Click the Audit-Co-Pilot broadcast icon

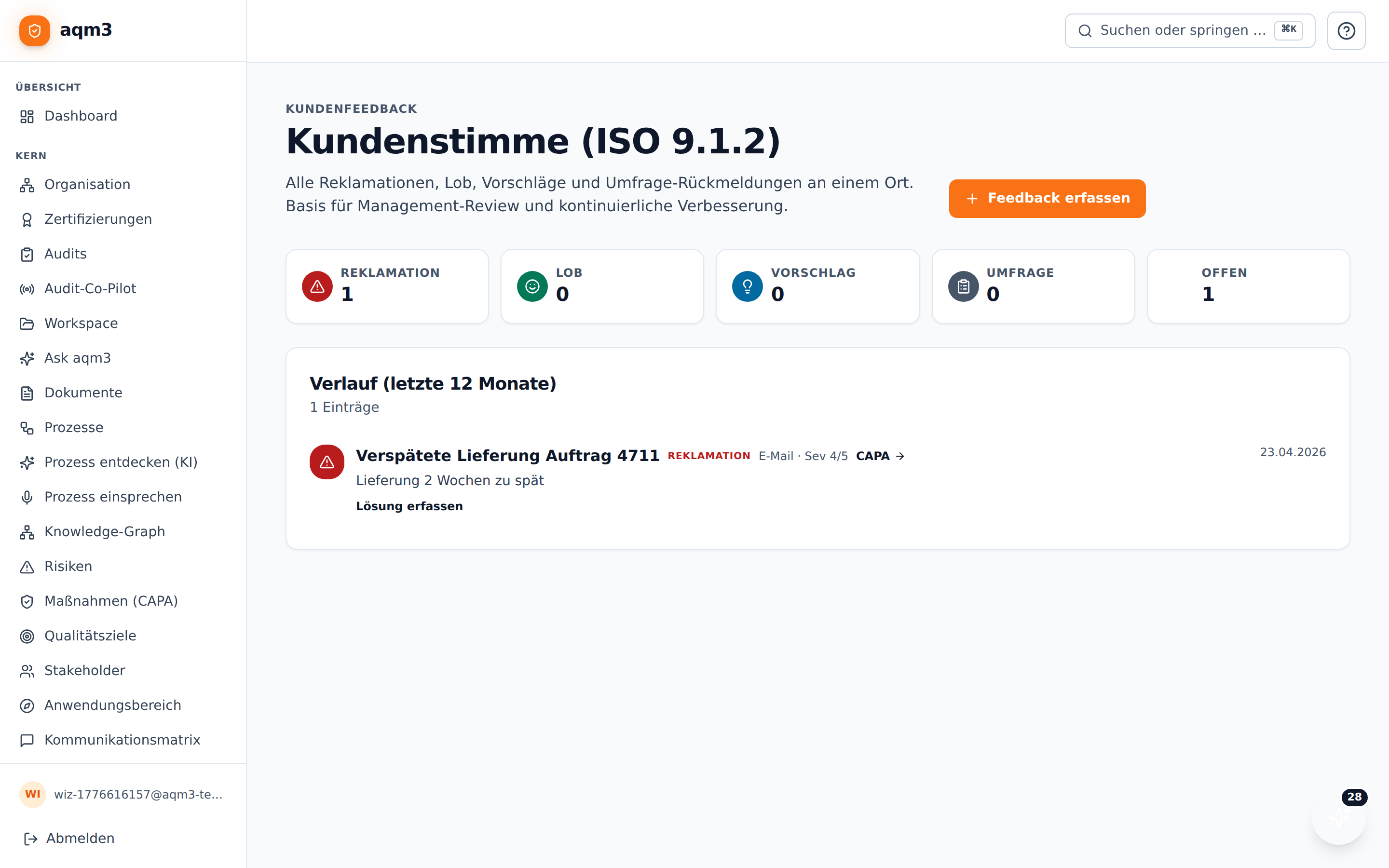(x=27, y=289)
